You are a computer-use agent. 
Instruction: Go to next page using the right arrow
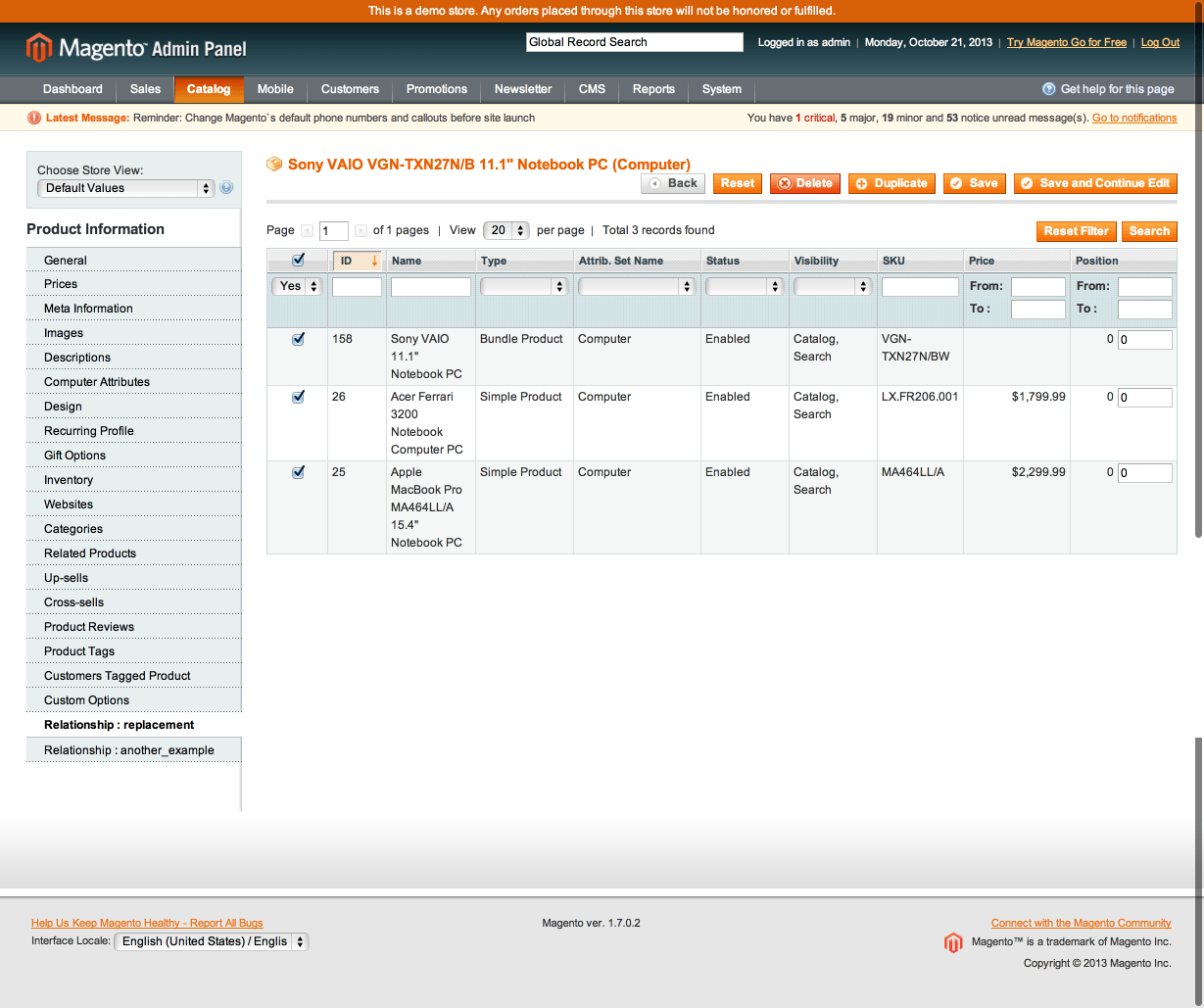click(x=361, y=231)
